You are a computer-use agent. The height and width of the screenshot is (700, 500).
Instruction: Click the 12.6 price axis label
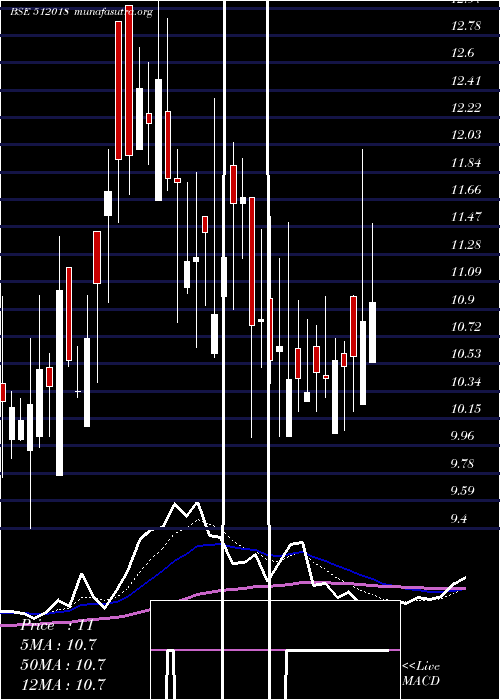click(x=462, y=53)
